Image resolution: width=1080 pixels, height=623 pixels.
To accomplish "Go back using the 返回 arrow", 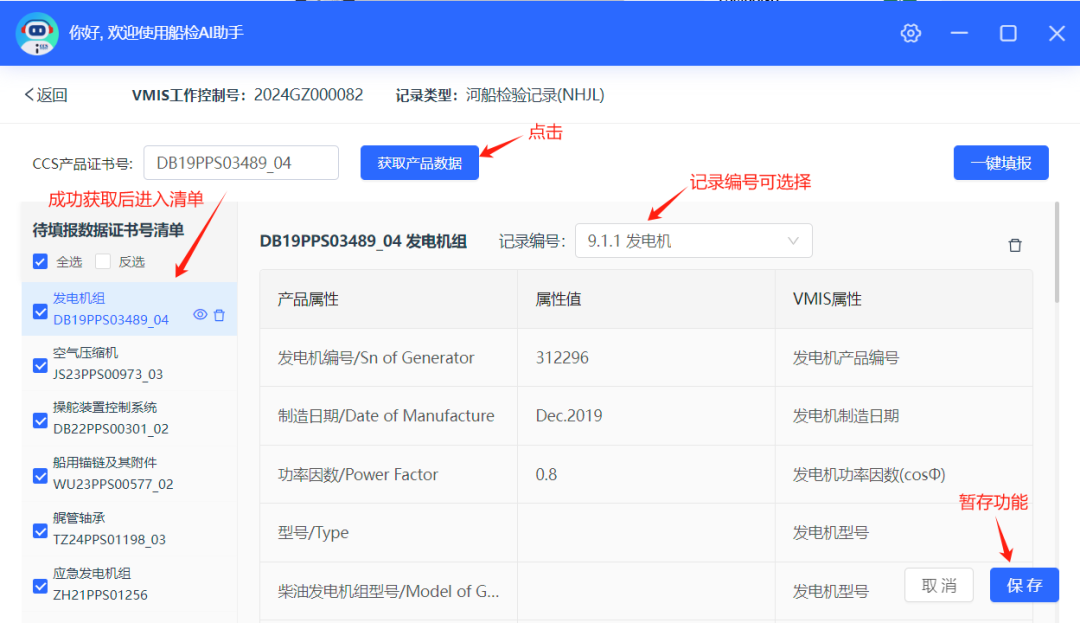I will (x=46, y=95).
